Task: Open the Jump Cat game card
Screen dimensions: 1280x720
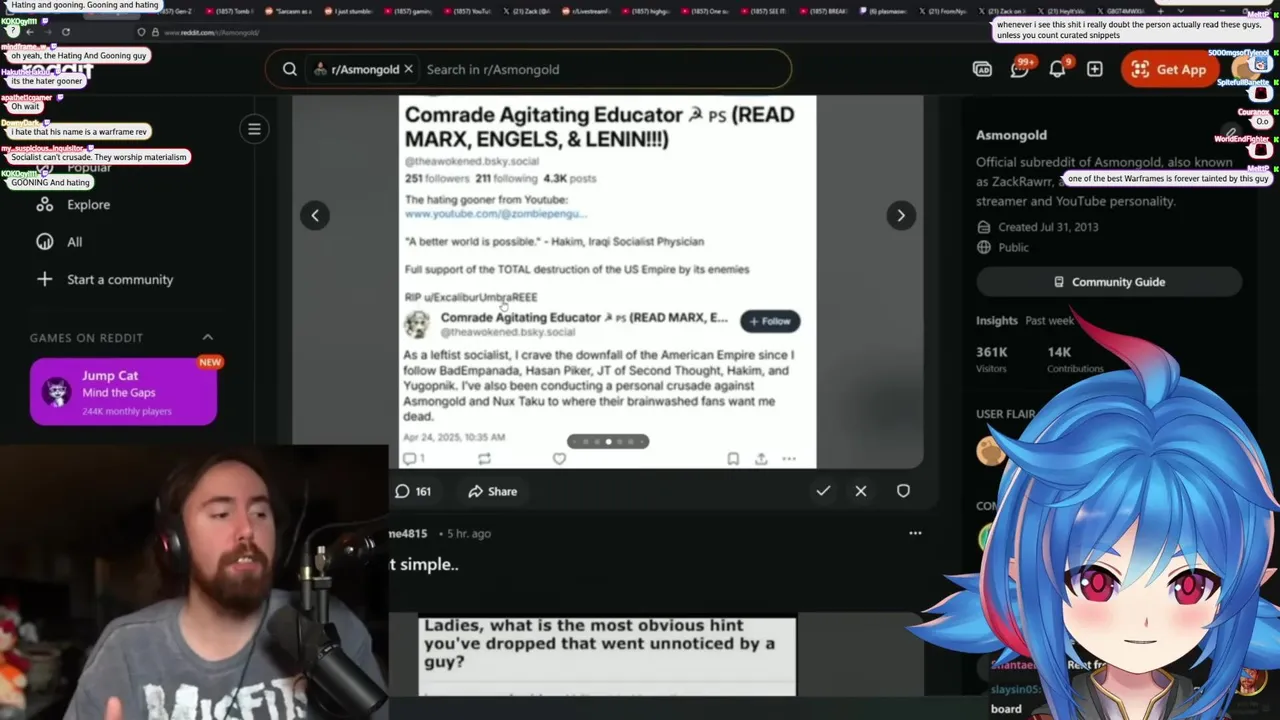Action: (x=123, y=391)
